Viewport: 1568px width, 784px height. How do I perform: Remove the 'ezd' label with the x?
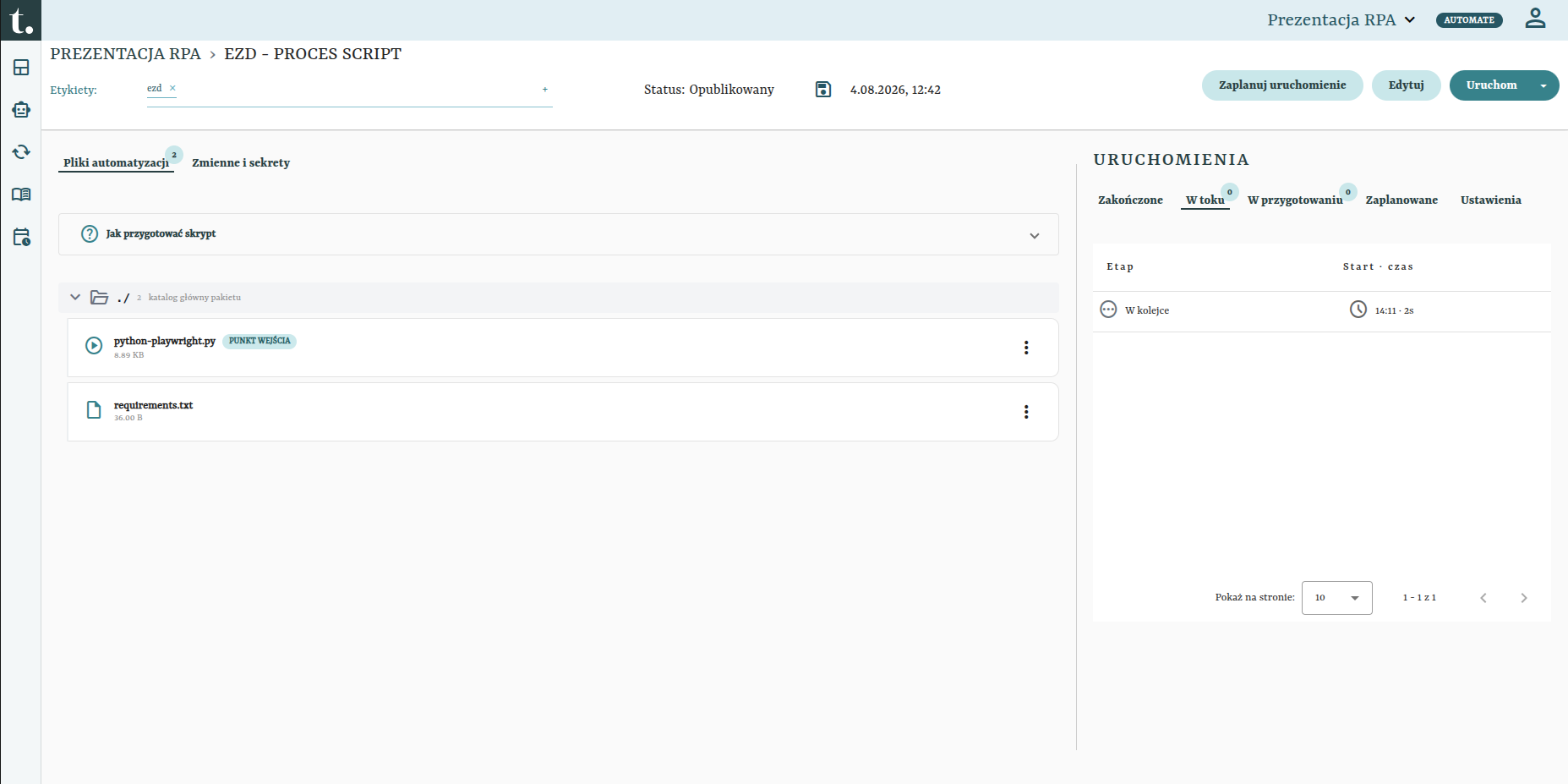(172, 88)
